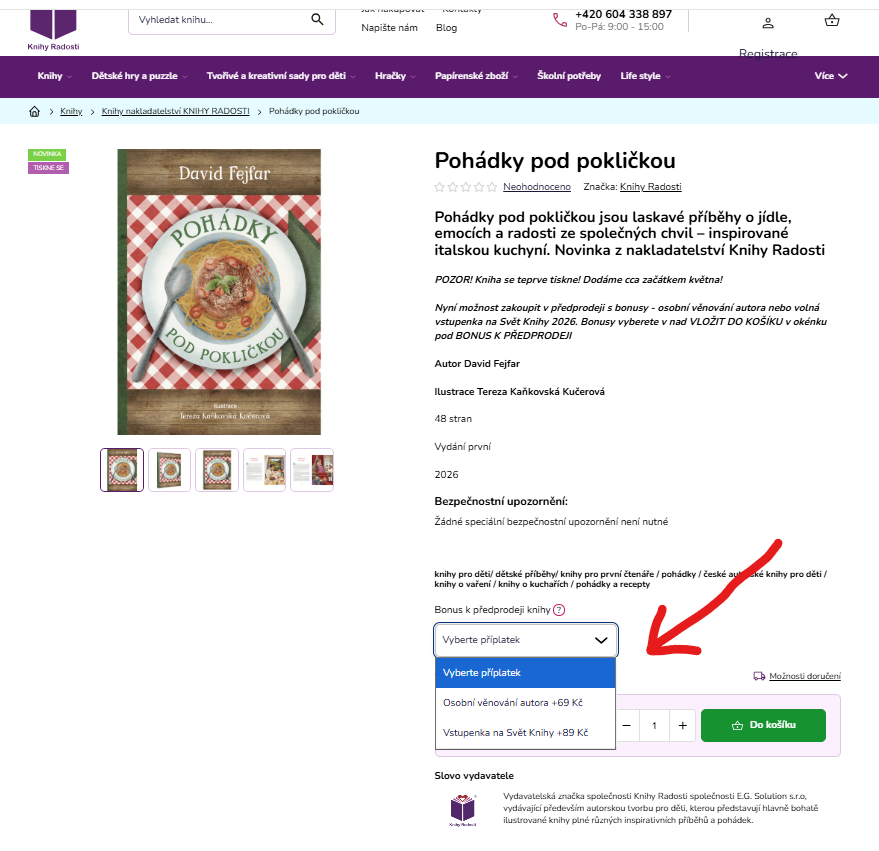Increase quantity with plus button
The height and width of the screenshot is (851, 879).
(x=682, y=725)
